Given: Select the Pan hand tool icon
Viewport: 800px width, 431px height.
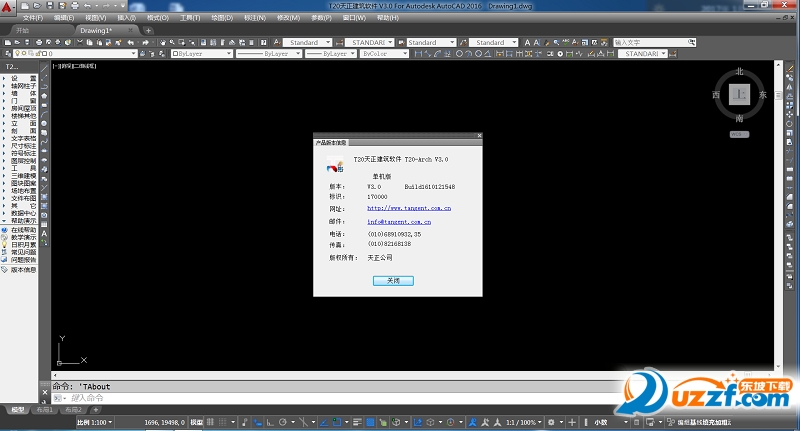Looking at the screenshot, I should pos(163,42).
